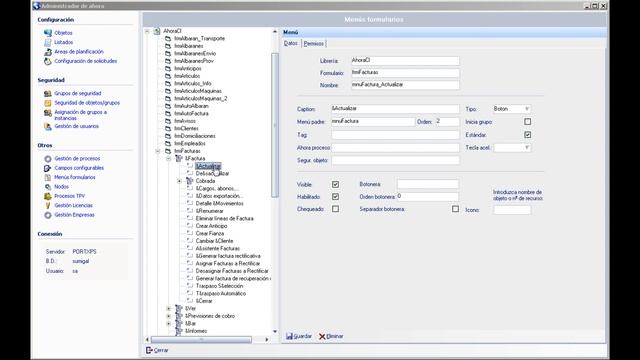Click the Cerrar door icon
Viewport: 640px width, 360px height.
149,350
